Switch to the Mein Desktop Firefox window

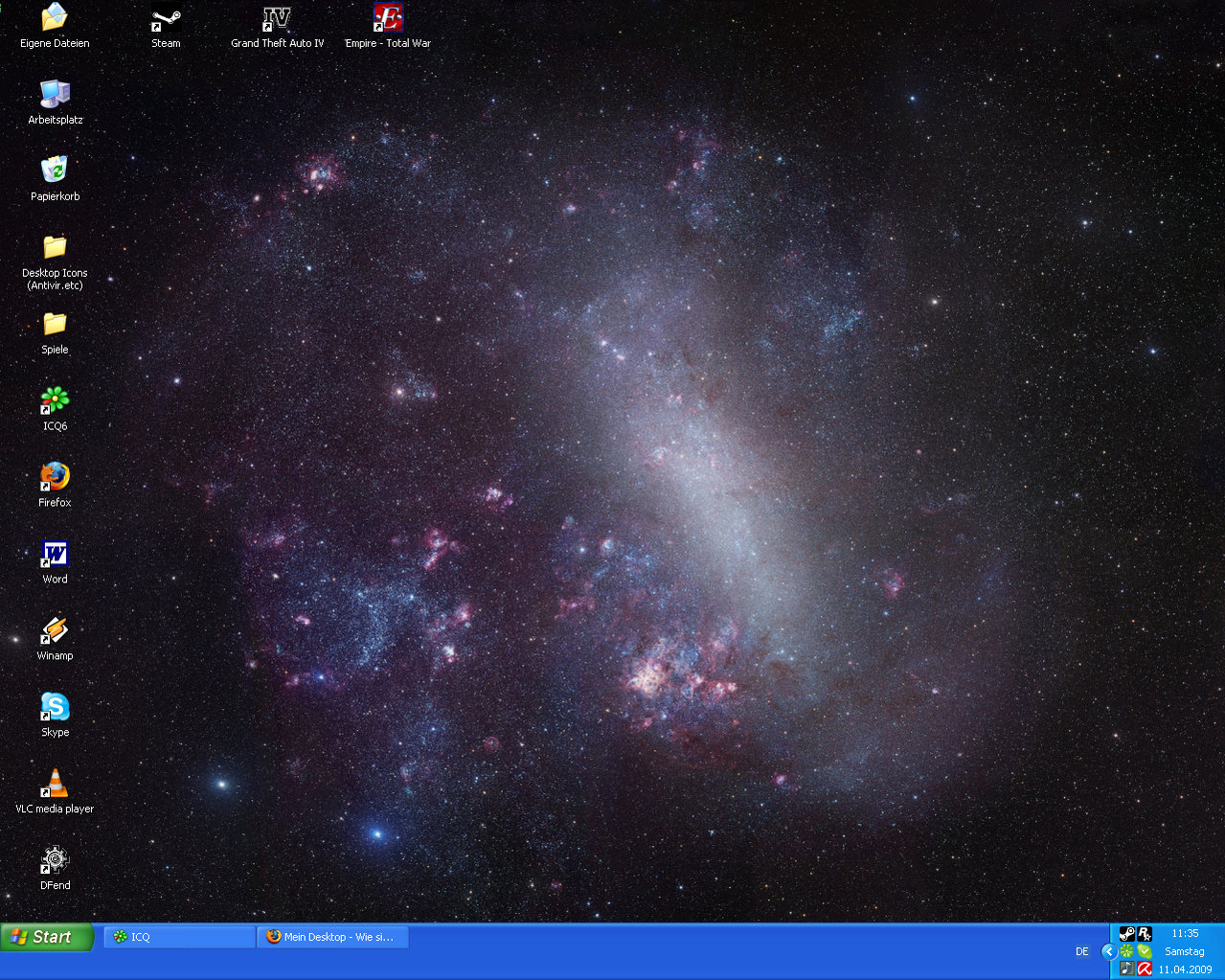click(332, 937)
